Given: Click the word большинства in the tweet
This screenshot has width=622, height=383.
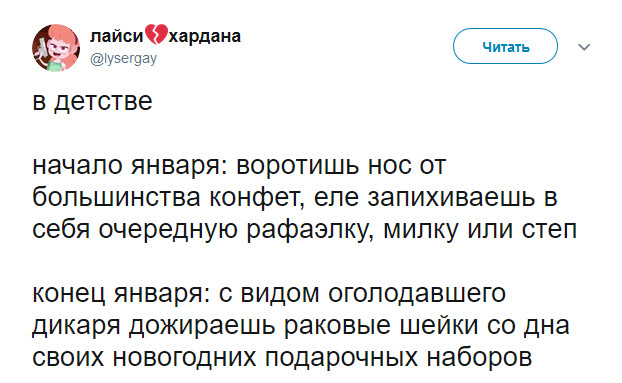Looking at the screenshot, I should [116, 197].
